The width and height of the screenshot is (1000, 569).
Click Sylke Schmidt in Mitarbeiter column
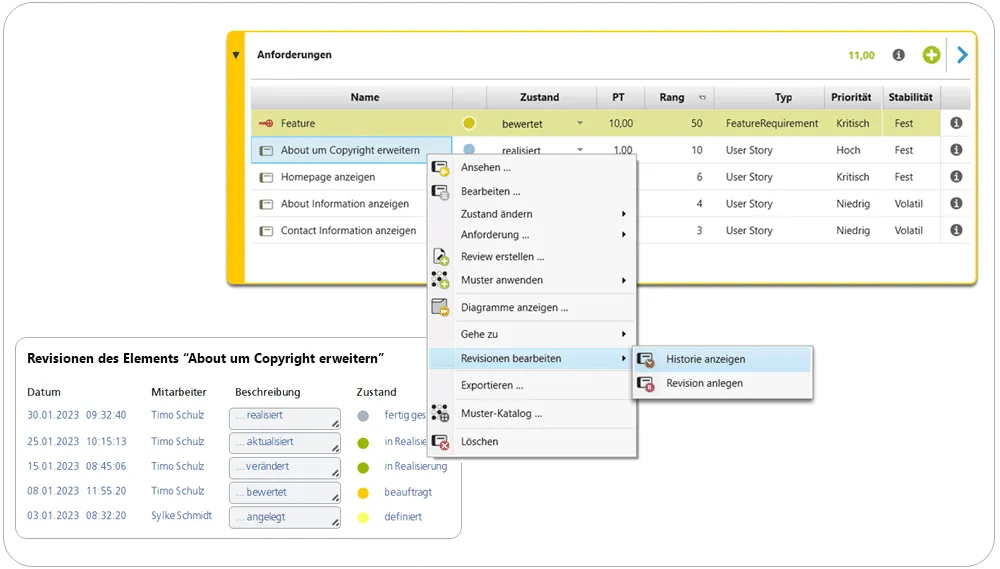pos(181,515)
